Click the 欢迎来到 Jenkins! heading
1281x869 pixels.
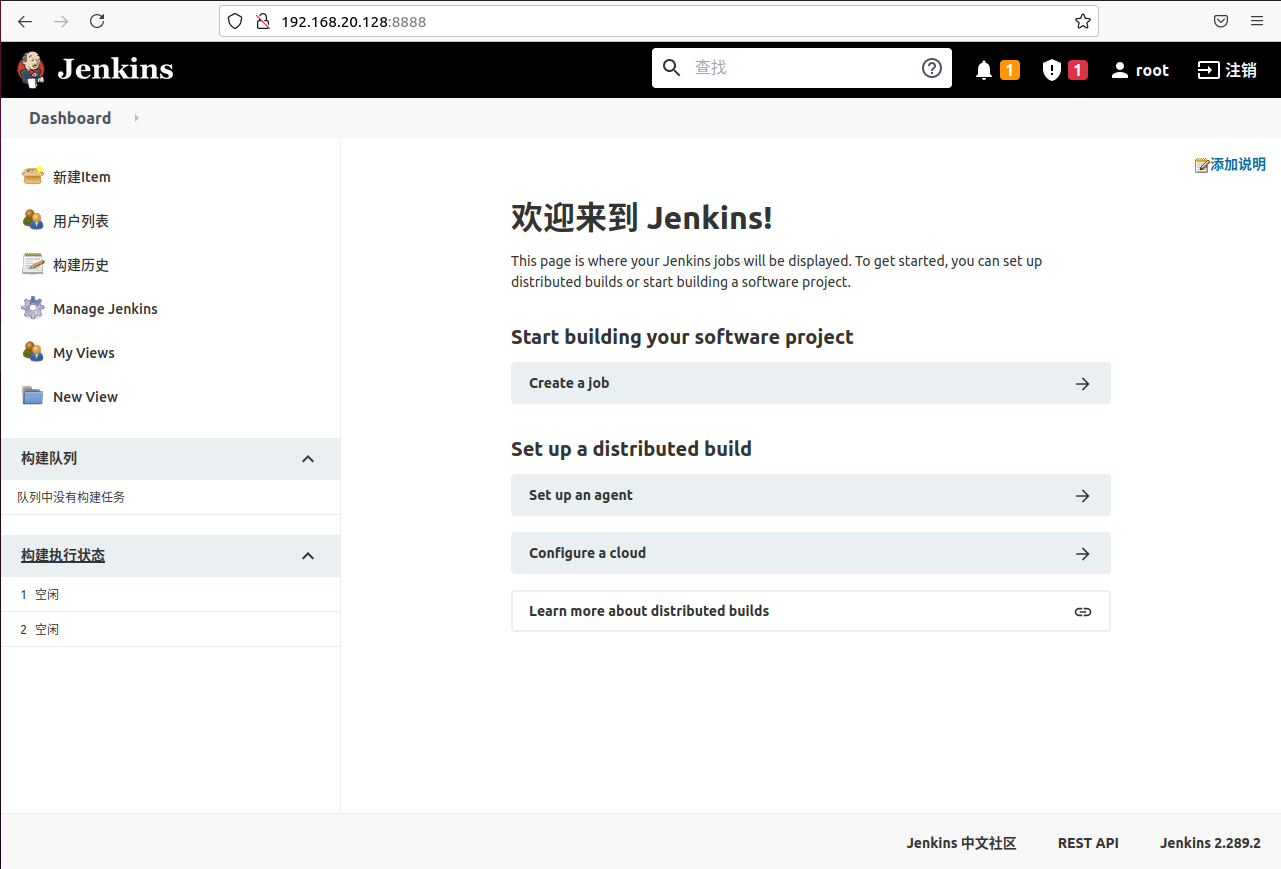tap(641, 218)
